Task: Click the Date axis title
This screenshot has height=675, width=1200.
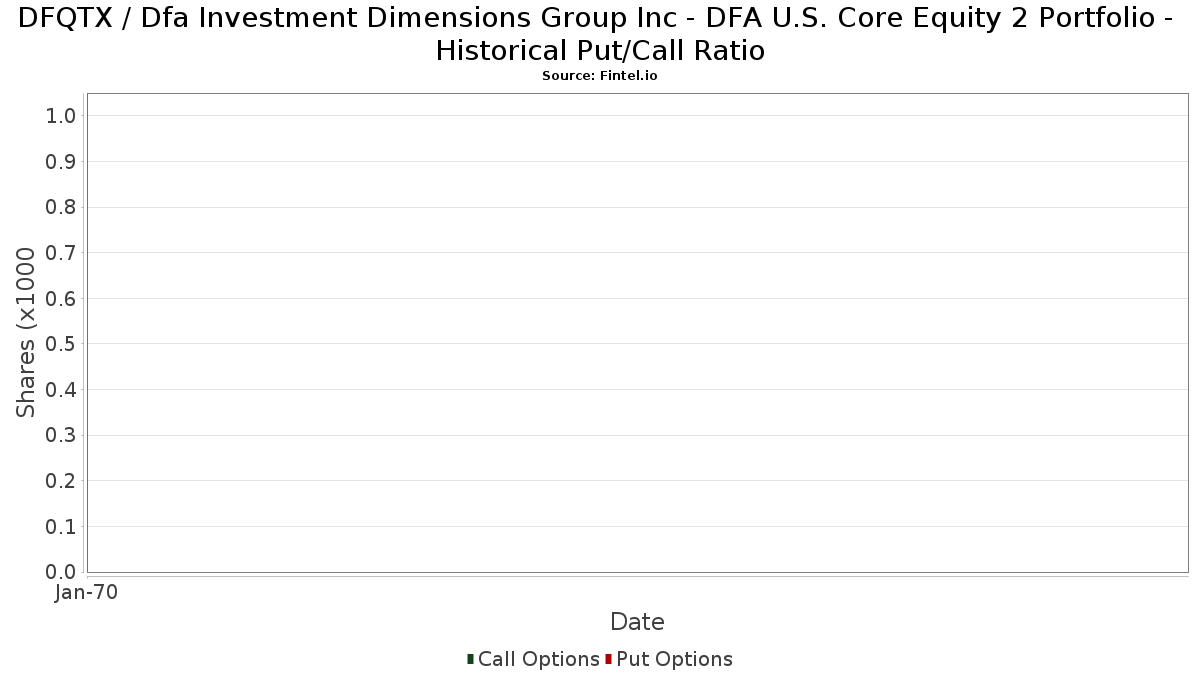Action: pos(637,622)
